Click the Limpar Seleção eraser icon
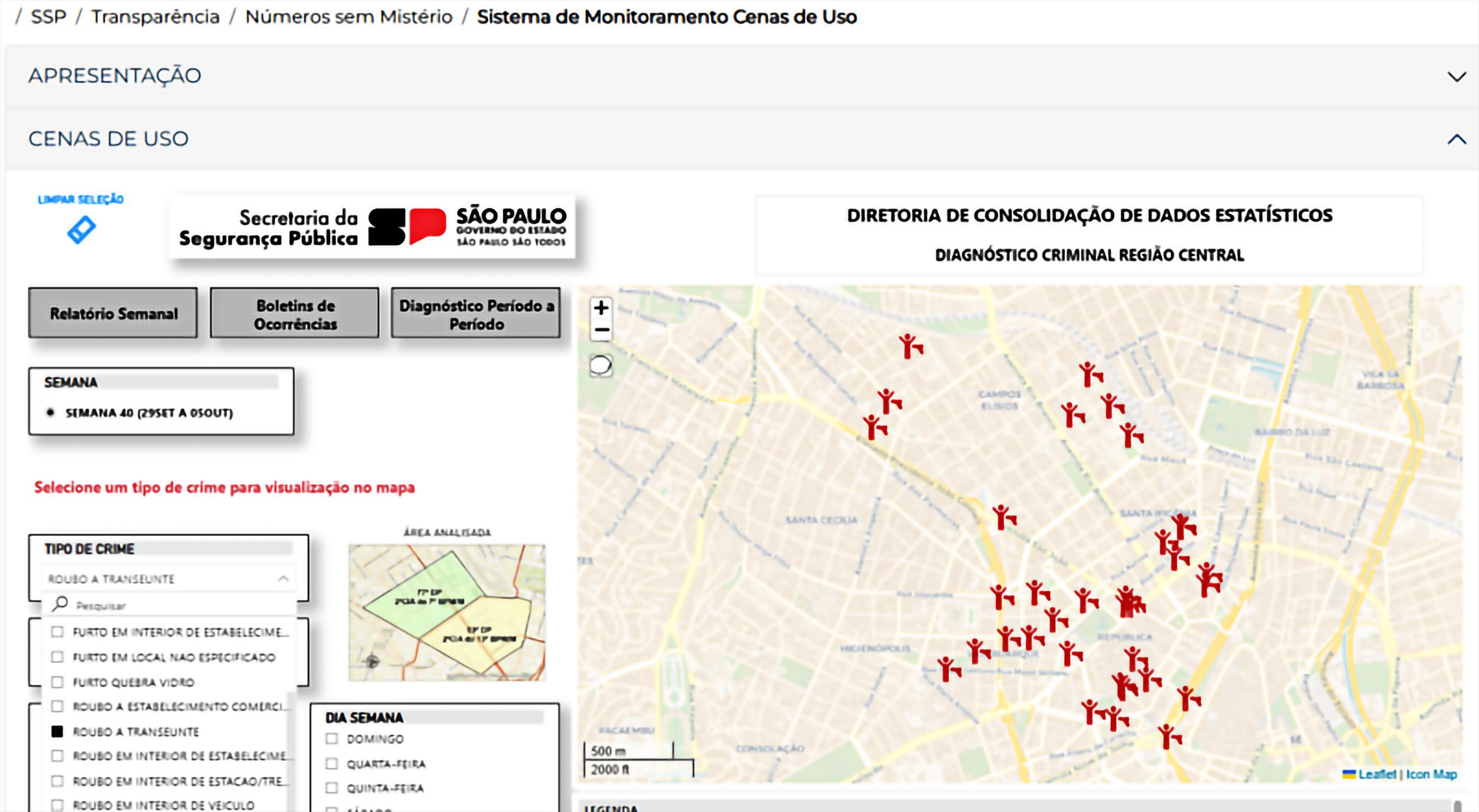The image size is (1479, 812). click(81, 229)
